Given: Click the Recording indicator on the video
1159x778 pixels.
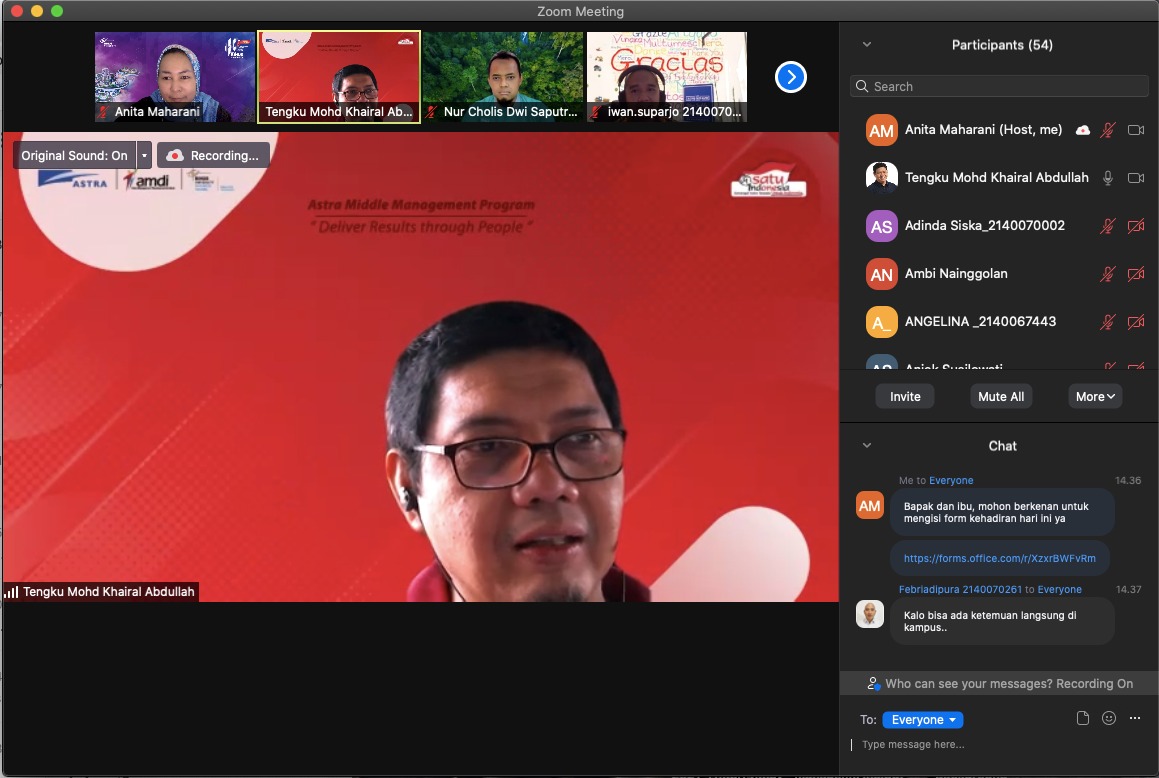Looking at the screenshot, I should pos(213,155).
